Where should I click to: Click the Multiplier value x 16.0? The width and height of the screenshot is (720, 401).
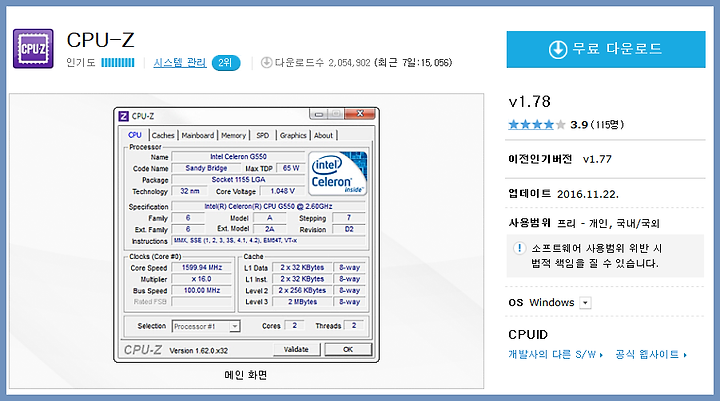[202, 279]
